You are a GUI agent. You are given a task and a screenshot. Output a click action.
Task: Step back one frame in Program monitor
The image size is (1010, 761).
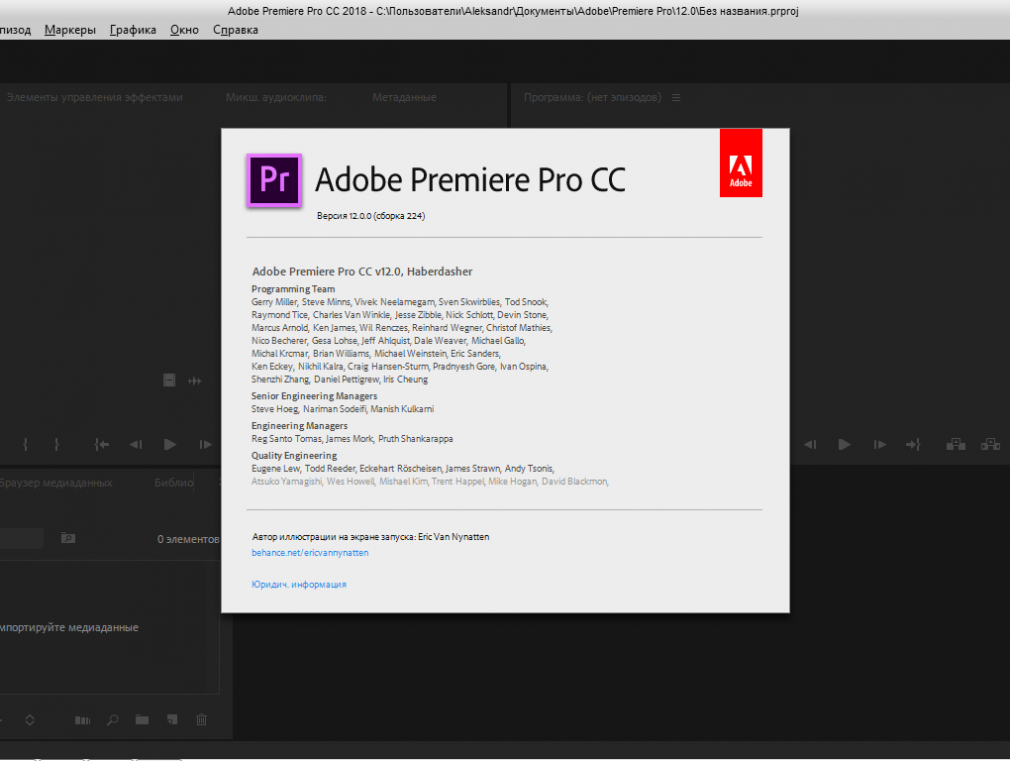pos(810,445)
